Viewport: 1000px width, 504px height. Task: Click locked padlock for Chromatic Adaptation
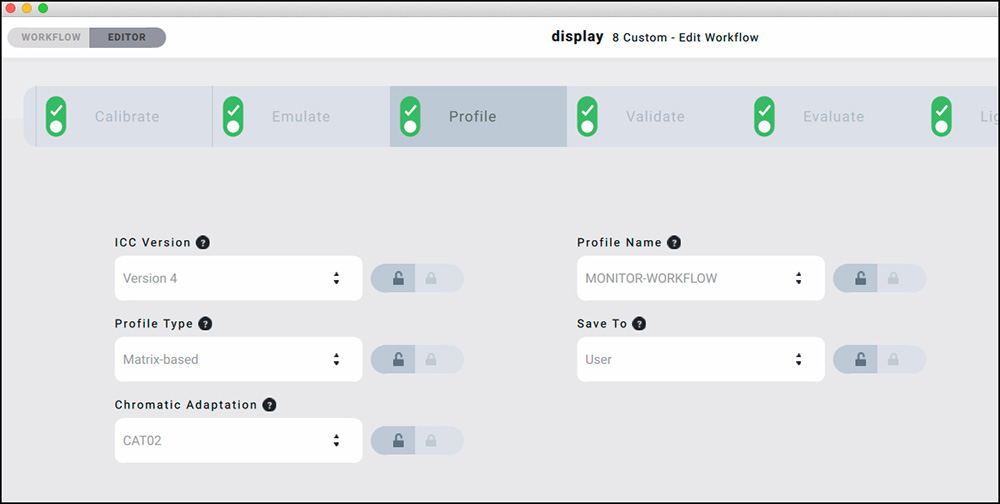tap(431, 440)
